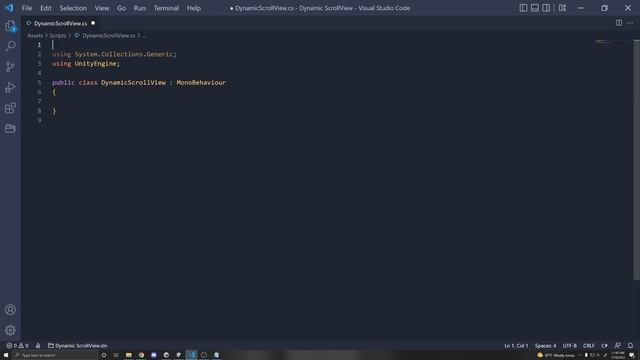Select the DynamicScrollView.cs editor tab
The height and width of the screenshot is (360, 640).
(x=60, y=23)
